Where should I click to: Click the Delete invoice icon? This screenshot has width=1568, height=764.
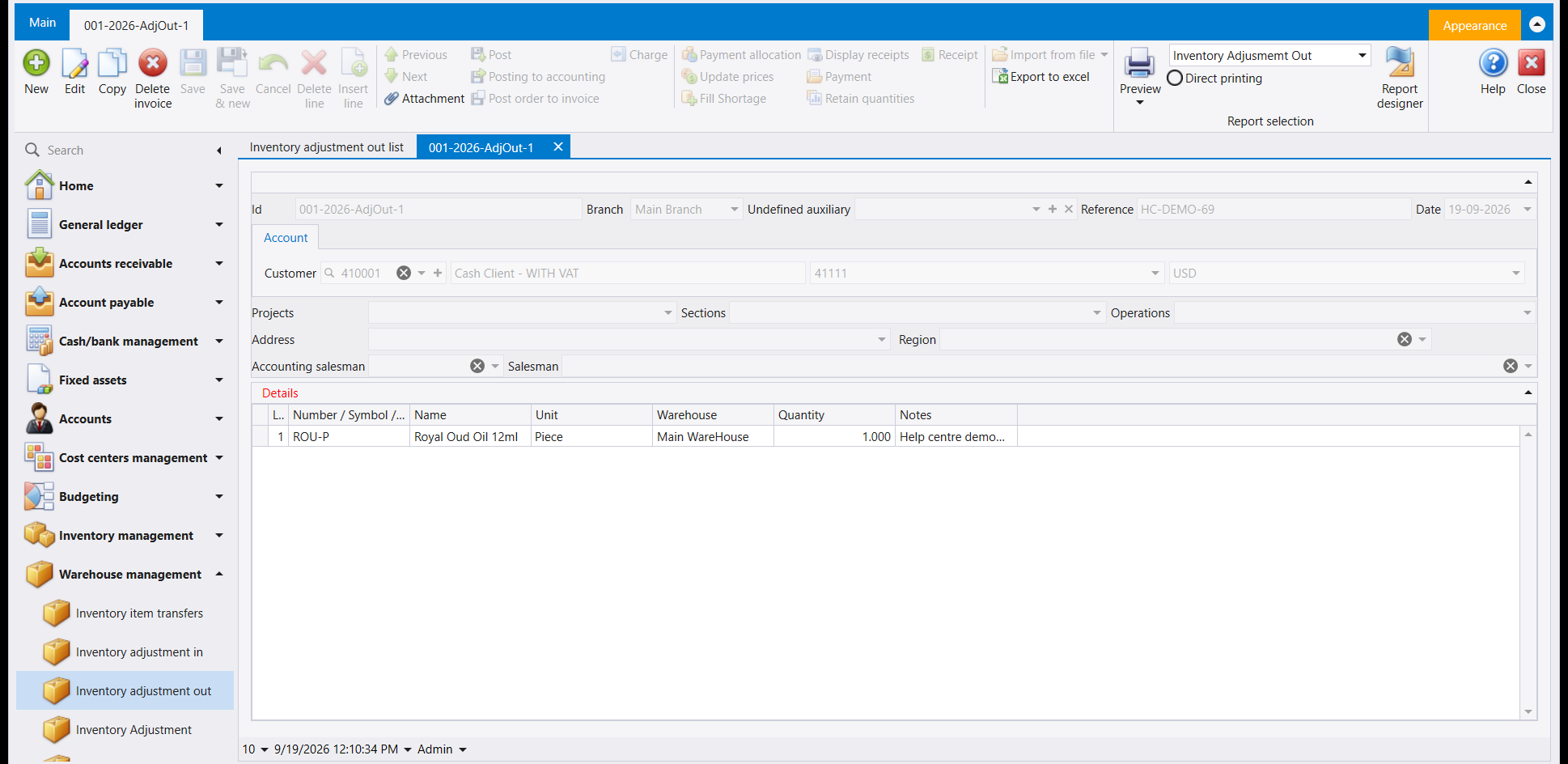coord(152,63)
